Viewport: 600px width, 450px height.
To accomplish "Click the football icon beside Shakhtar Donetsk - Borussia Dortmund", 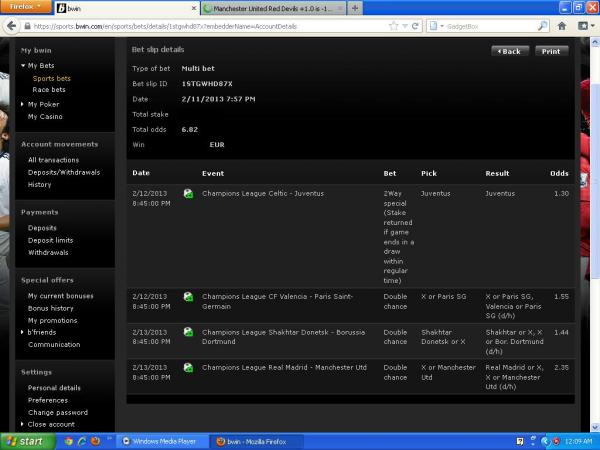I will point(188,331).
